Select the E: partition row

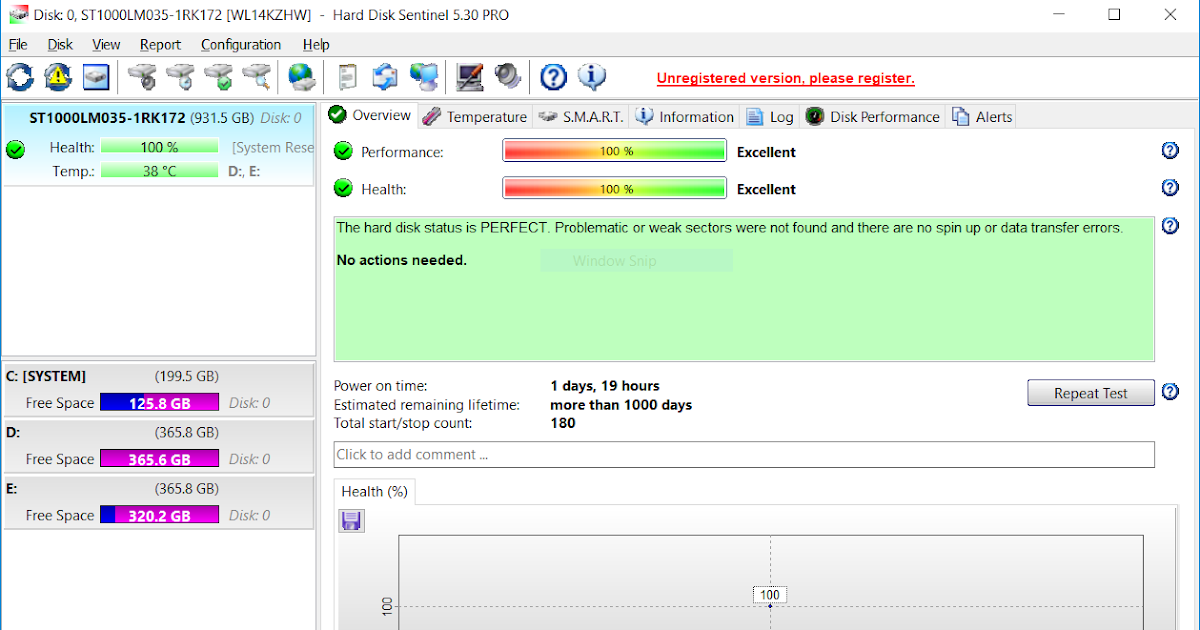[158, 502]
